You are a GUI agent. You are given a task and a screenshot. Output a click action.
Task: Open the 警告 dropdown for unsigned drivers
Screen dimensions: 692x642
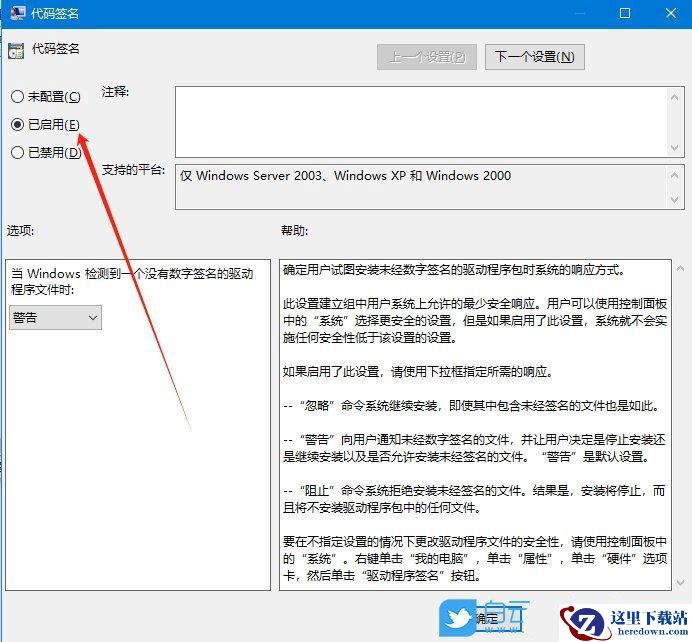coord(55,317)
